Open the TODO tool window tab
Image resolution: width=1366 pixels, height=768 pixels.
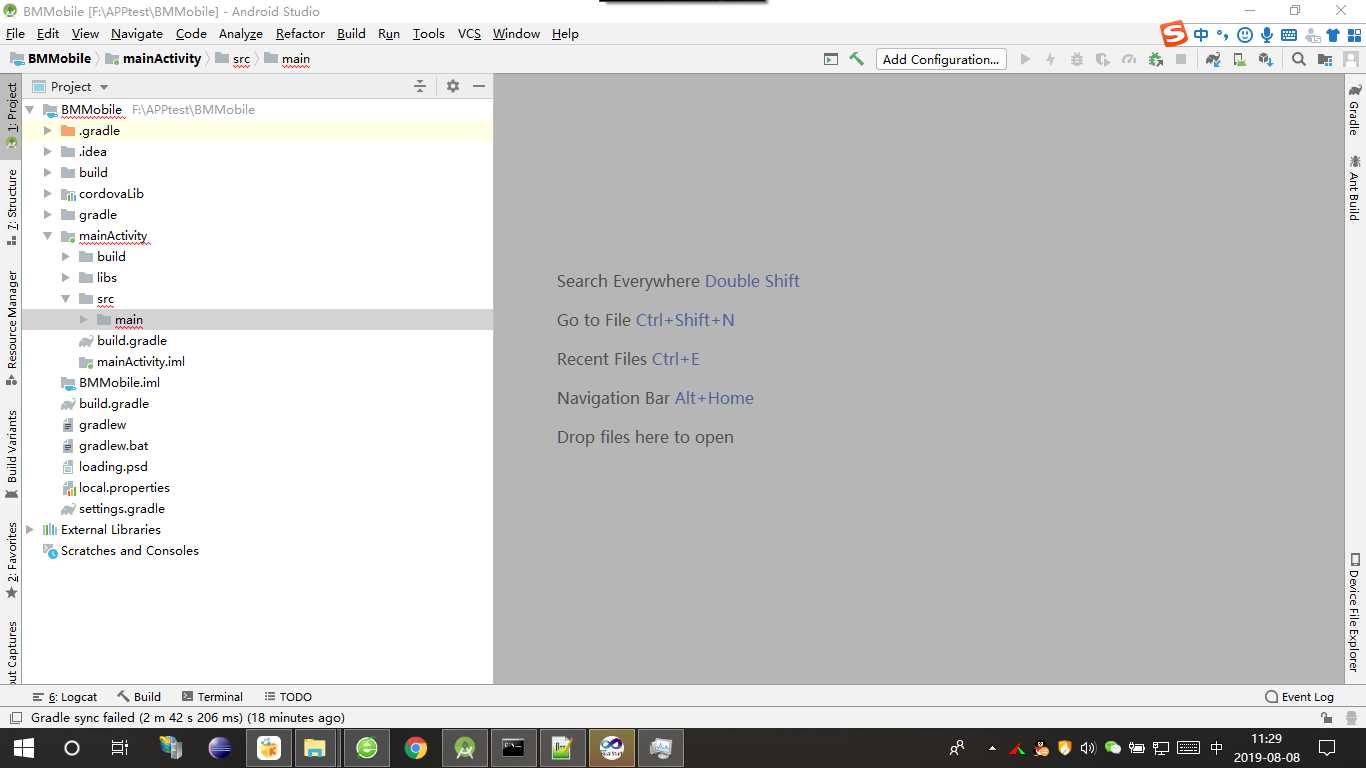[288, 697]
